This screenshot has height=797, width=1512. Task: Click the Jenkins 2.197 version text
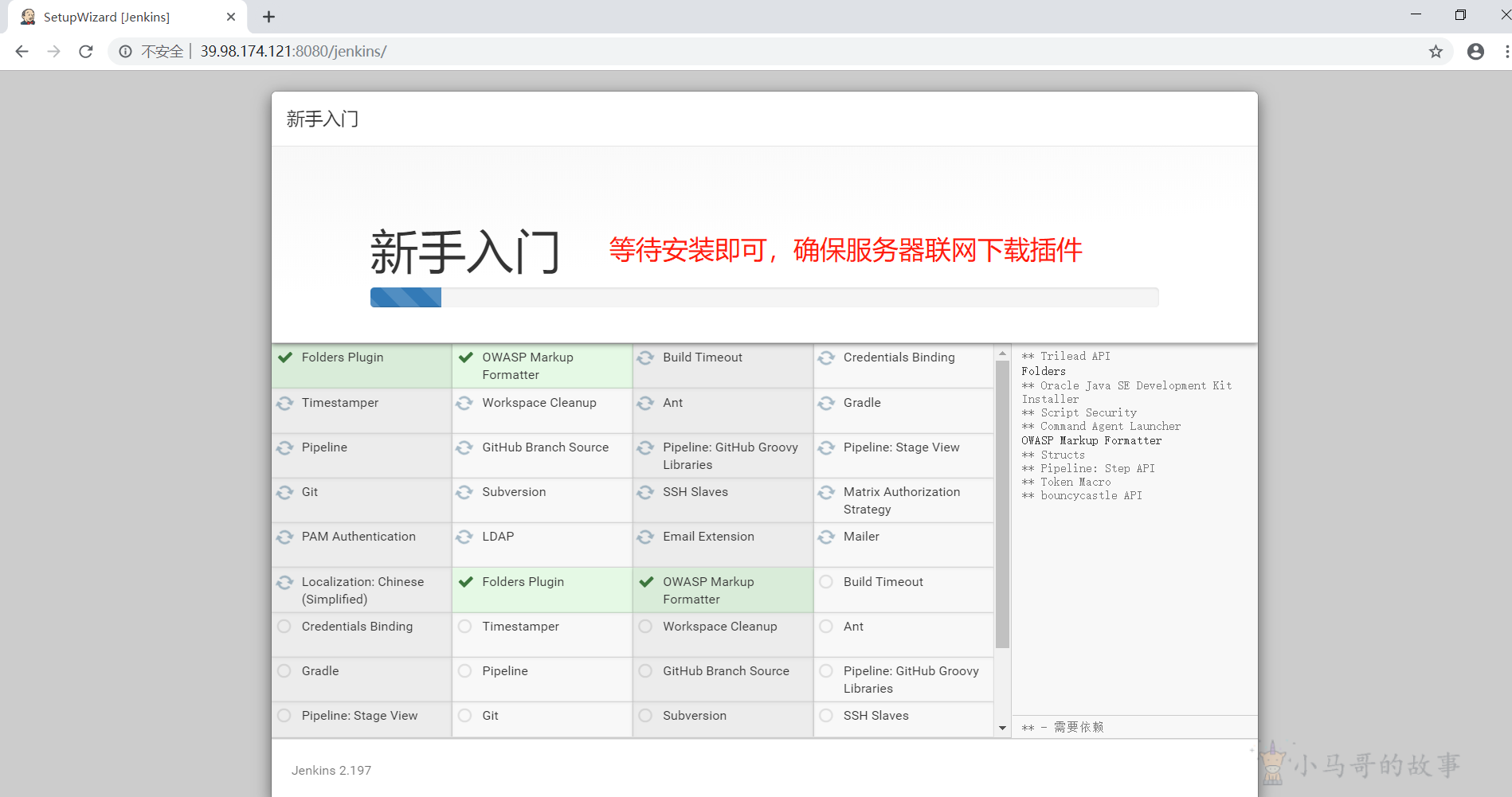click(331, 771)
